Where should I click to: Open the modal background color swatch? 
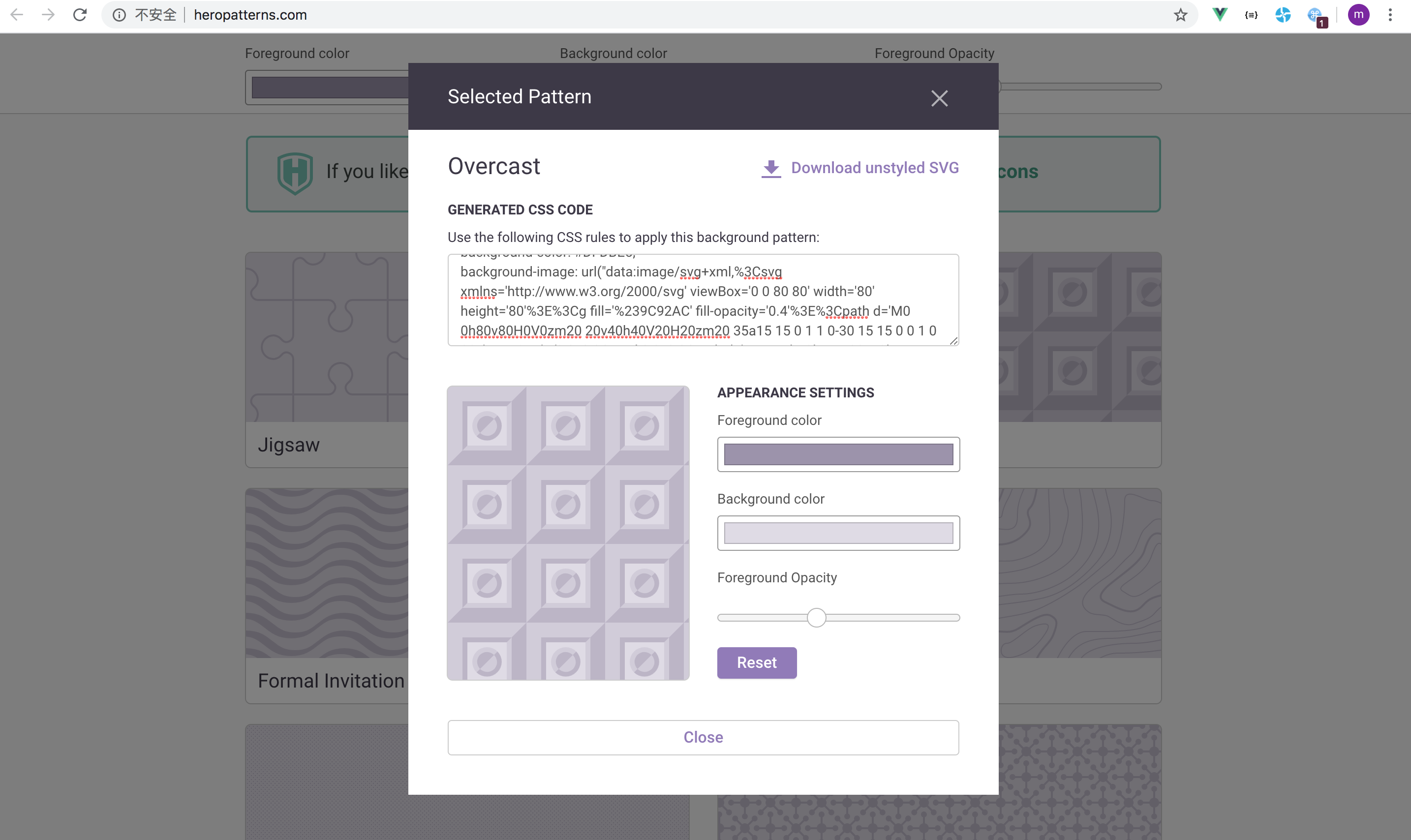(x=838, y=533)
